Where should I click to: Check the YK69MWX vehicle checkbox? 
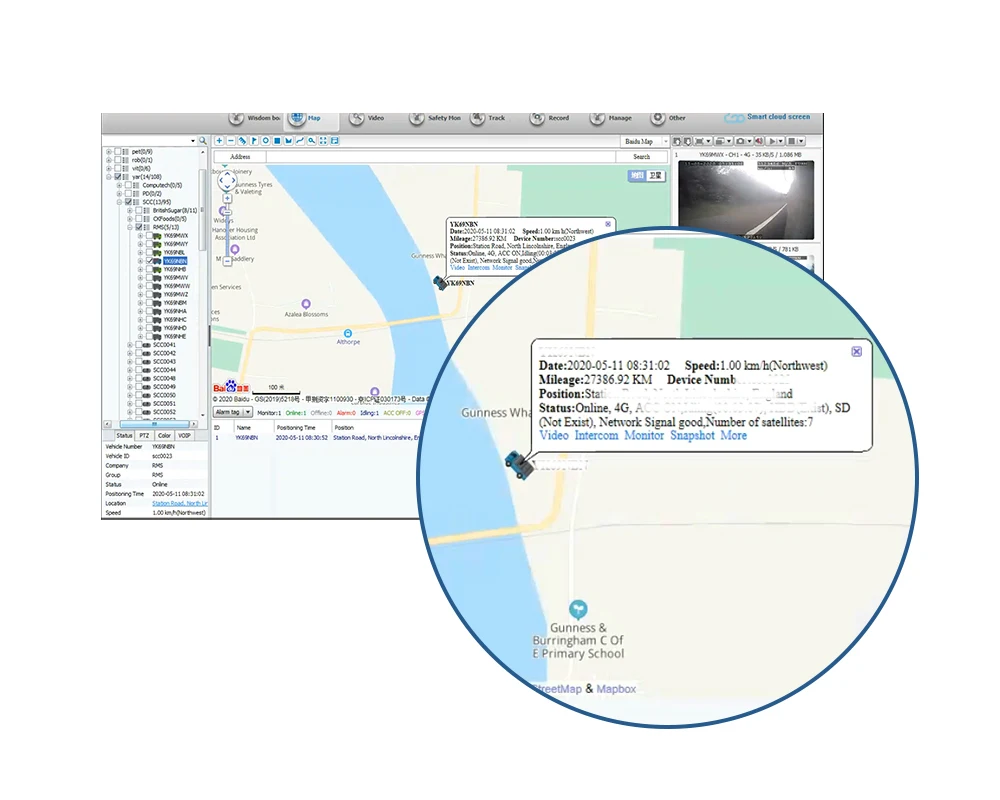pyautogui.click(x=148, y=236)
